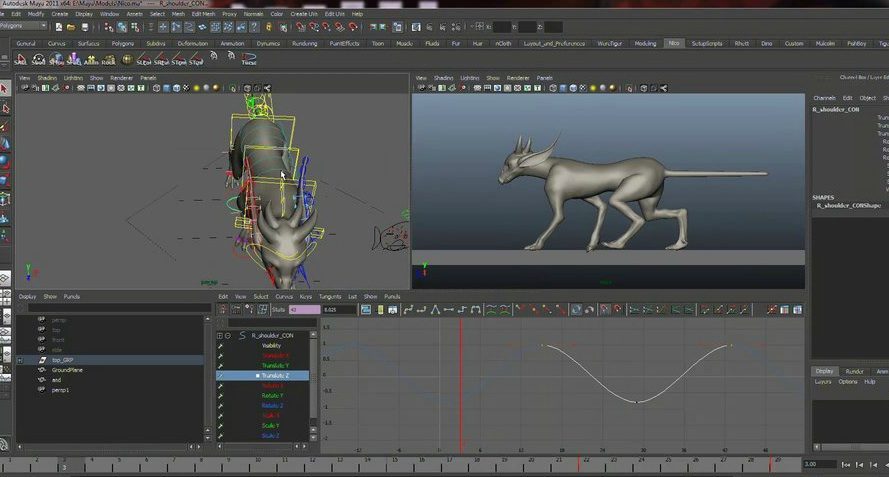
Task: Toggle Time Snap icon in Graph Editor
Action: click(604, 310)
